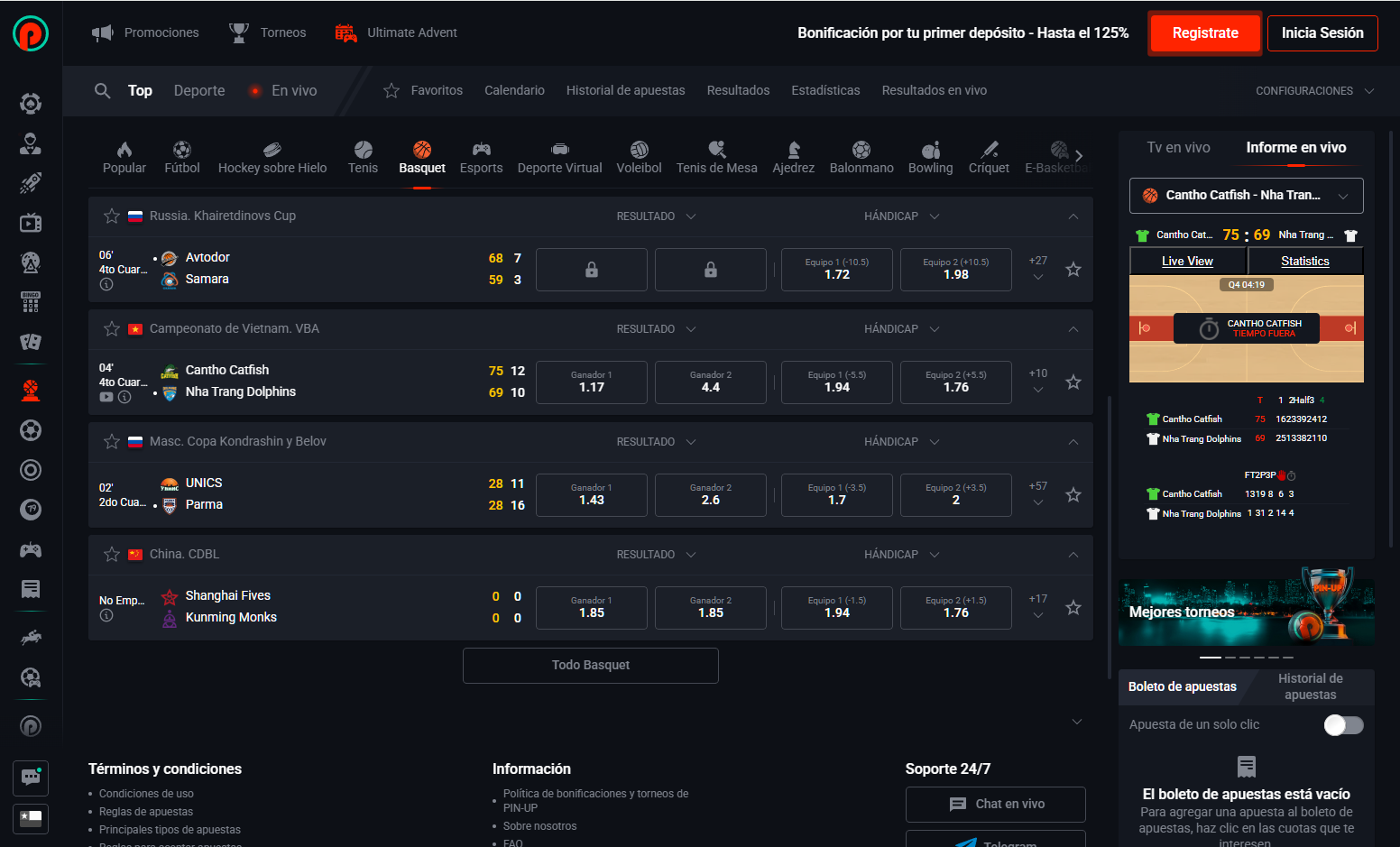Star the Avtodor vs Samara match
Image resolution: width=1400 pixels, height=847 pixels.
(x=1073, y=270)
